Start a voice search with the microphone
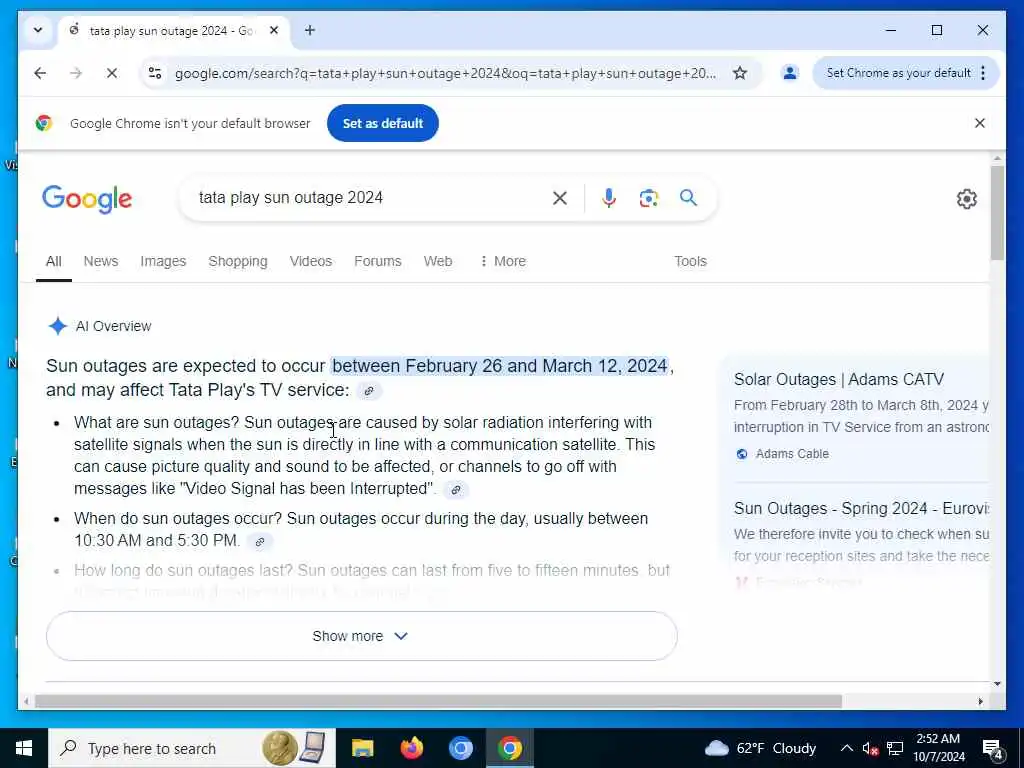 pos(609,198)
